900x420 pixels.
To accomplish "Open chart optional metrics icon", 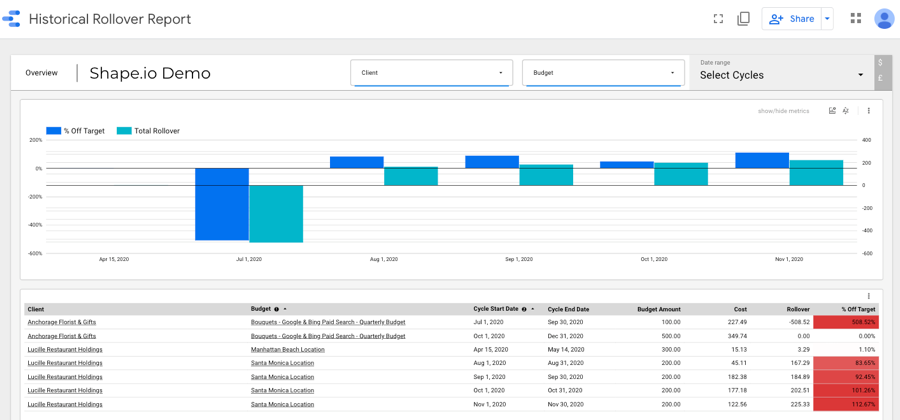I will pyautogui.click(x=832, y=111).
